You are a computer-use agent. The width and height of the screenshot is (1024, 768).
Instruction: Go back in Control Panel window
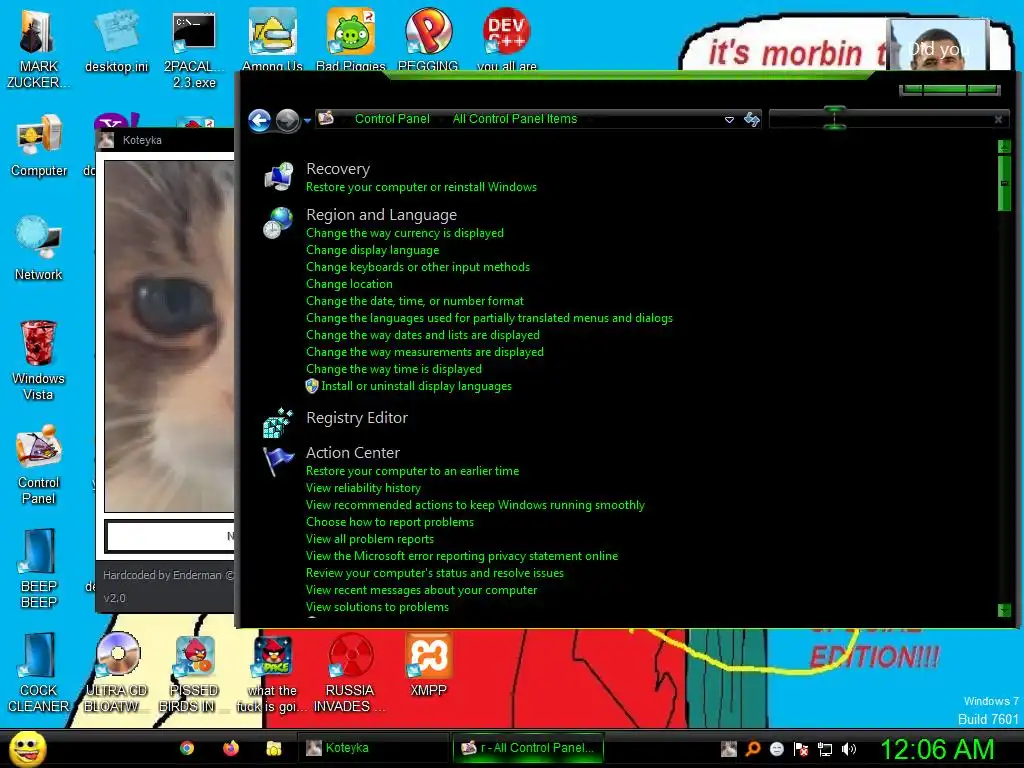(x=260, y=120)
